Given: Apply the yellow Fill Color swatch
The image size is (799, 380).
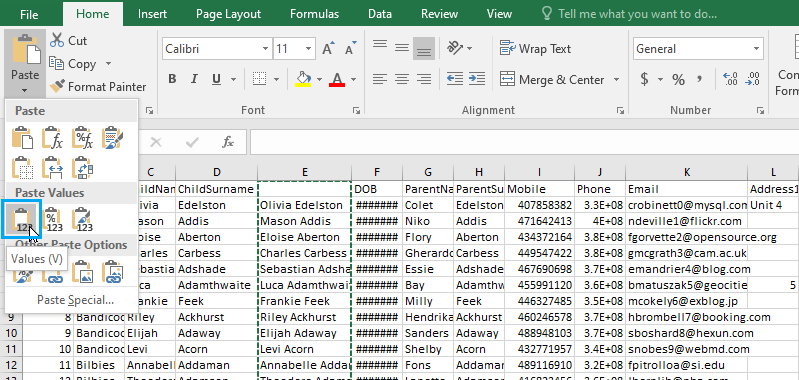Looking at the screenshot, I should pyautogui.click(x=303, y=79).
